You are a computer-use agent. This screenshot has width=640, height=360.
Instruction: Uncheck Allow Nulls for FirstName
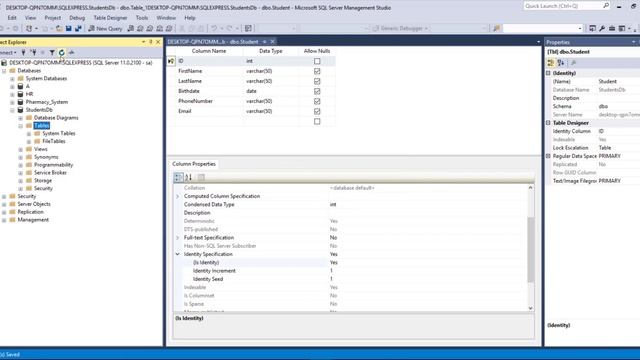(317, 71)
